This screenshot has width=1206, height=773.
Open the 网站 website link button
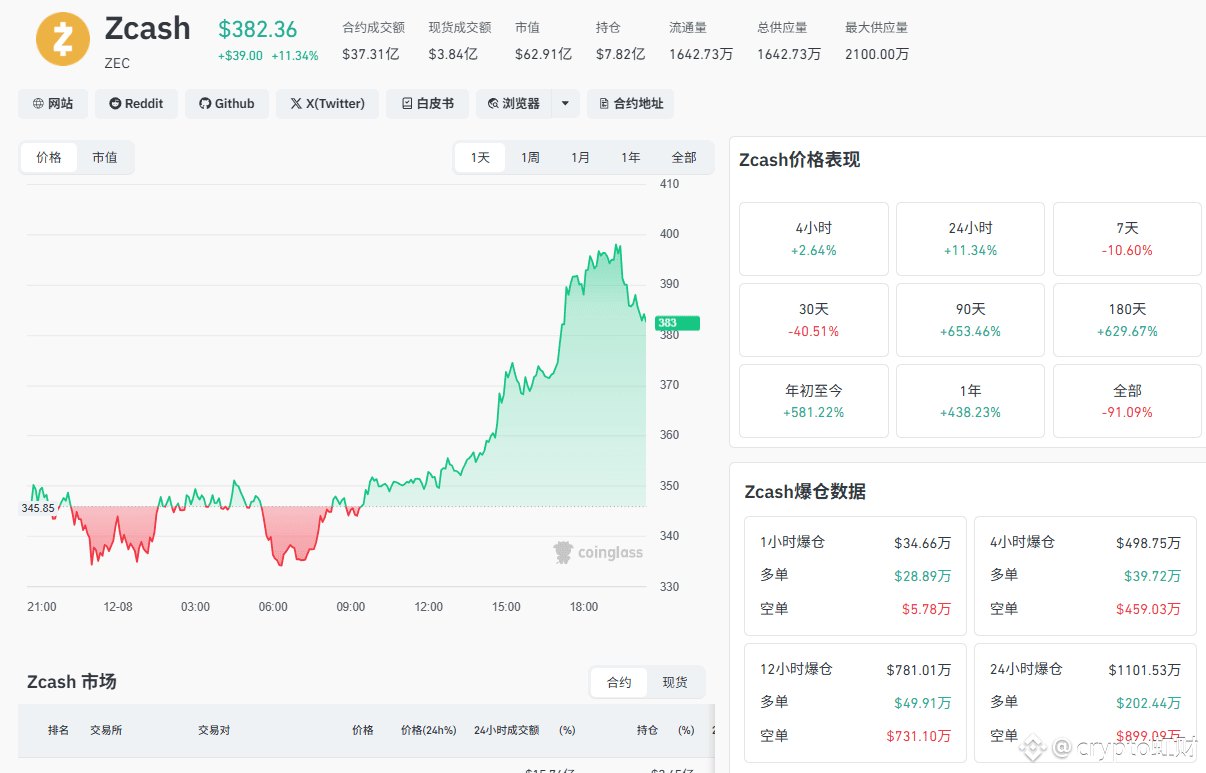53,104
